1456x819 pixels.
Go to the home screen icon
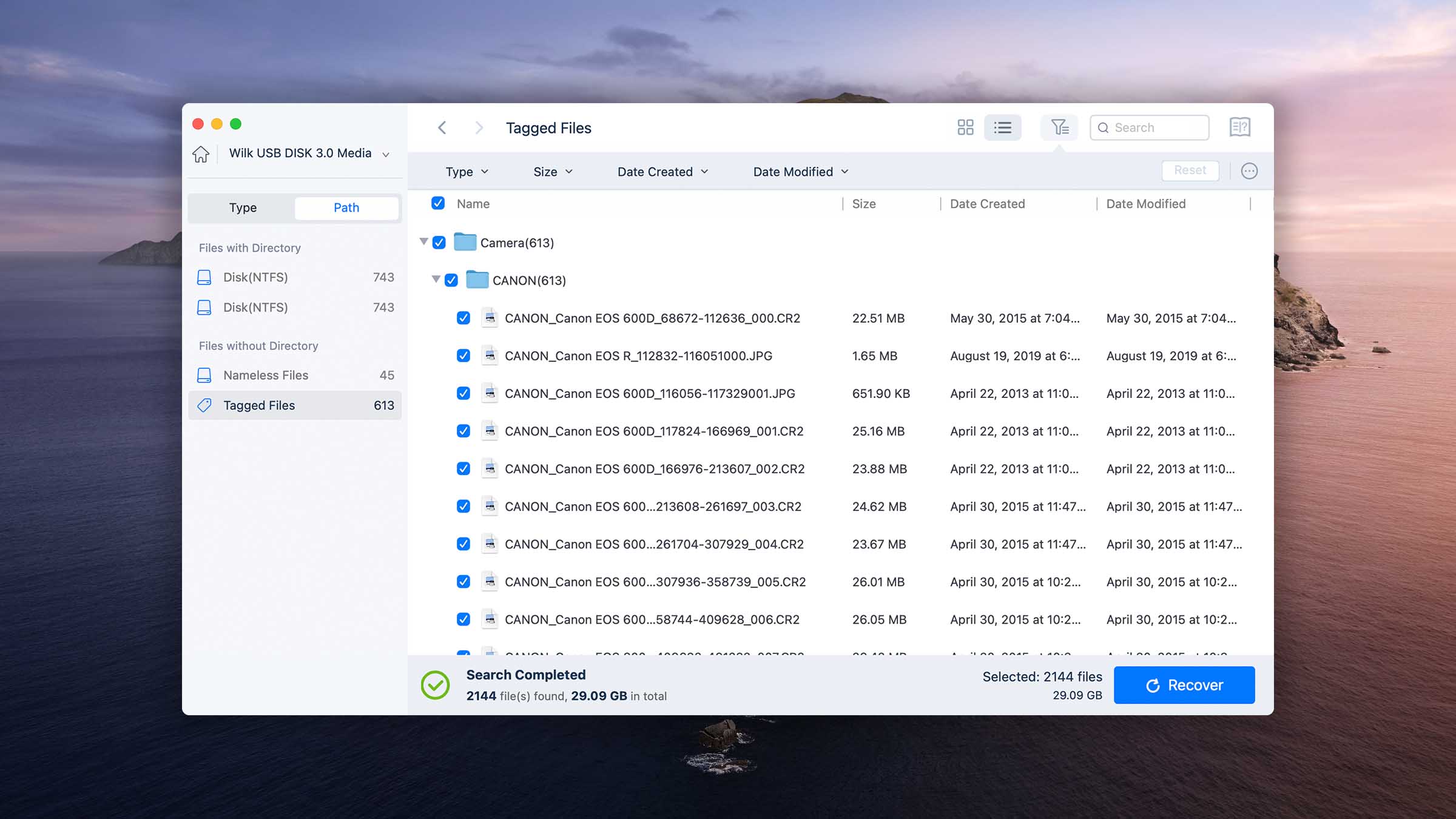[201, 154]
